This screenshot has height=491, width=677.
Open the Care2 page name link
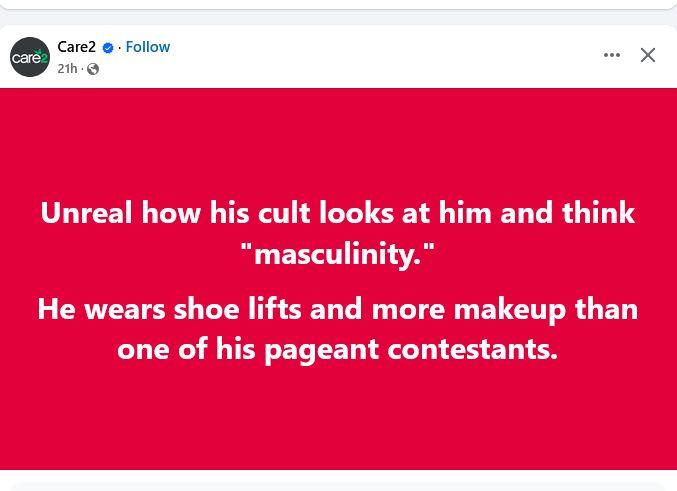tap(76, 47)
